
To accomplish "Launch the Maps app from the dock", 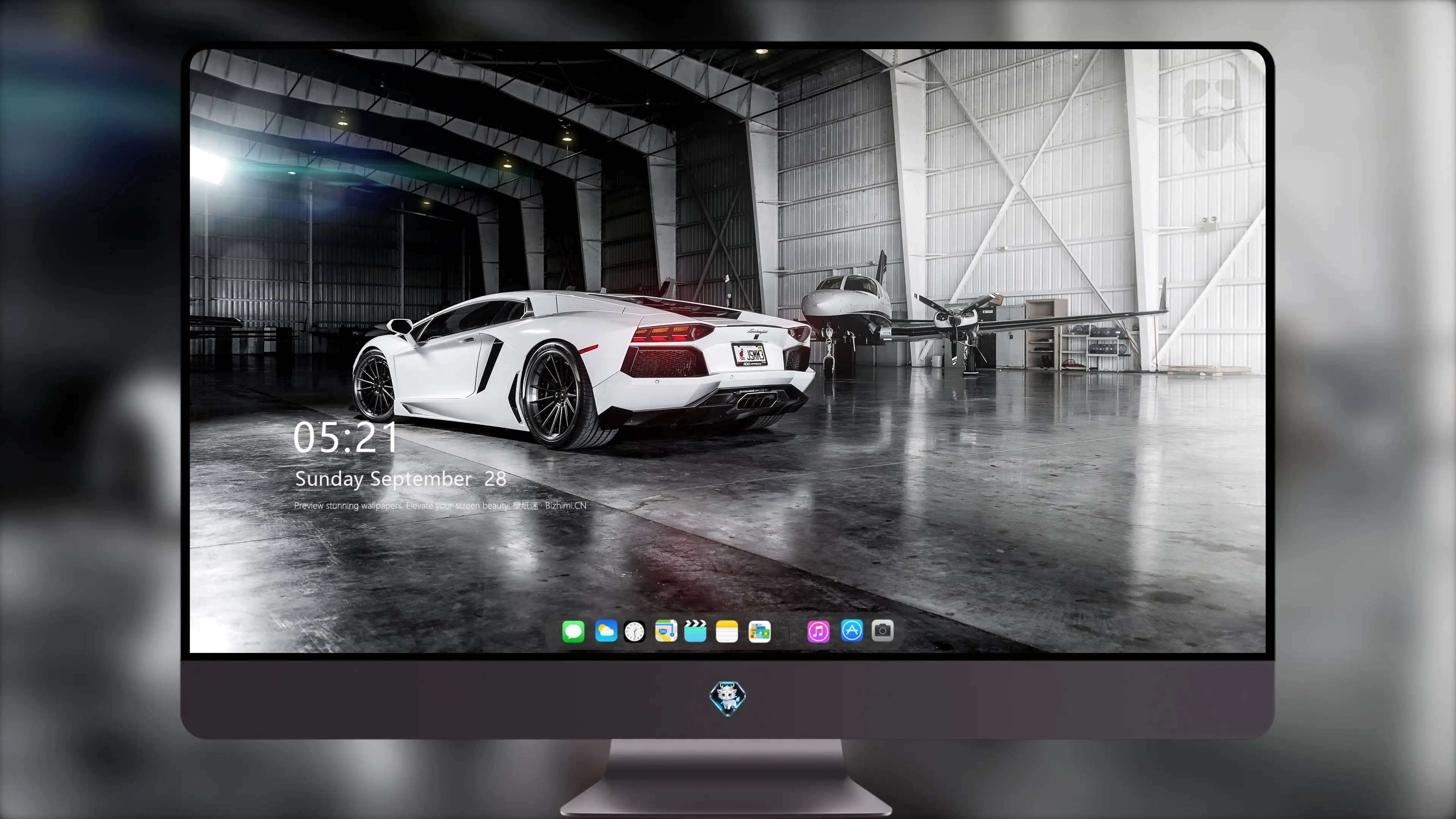I will (666, 631).
